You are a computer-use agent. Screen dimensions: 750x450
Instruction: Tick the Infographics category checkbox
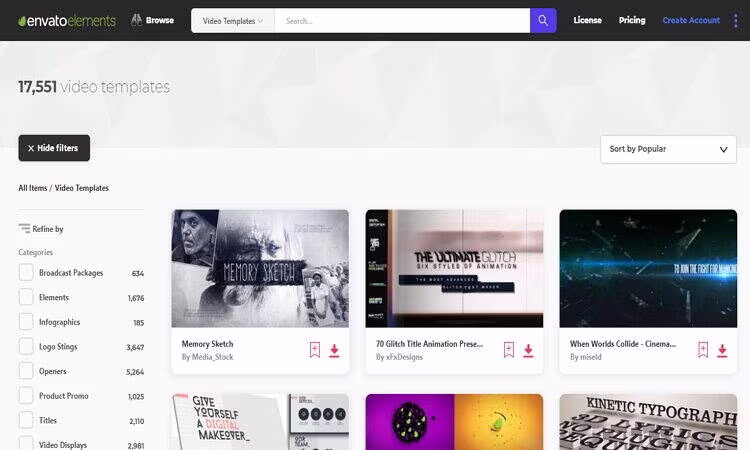click(x=26, y=322)
